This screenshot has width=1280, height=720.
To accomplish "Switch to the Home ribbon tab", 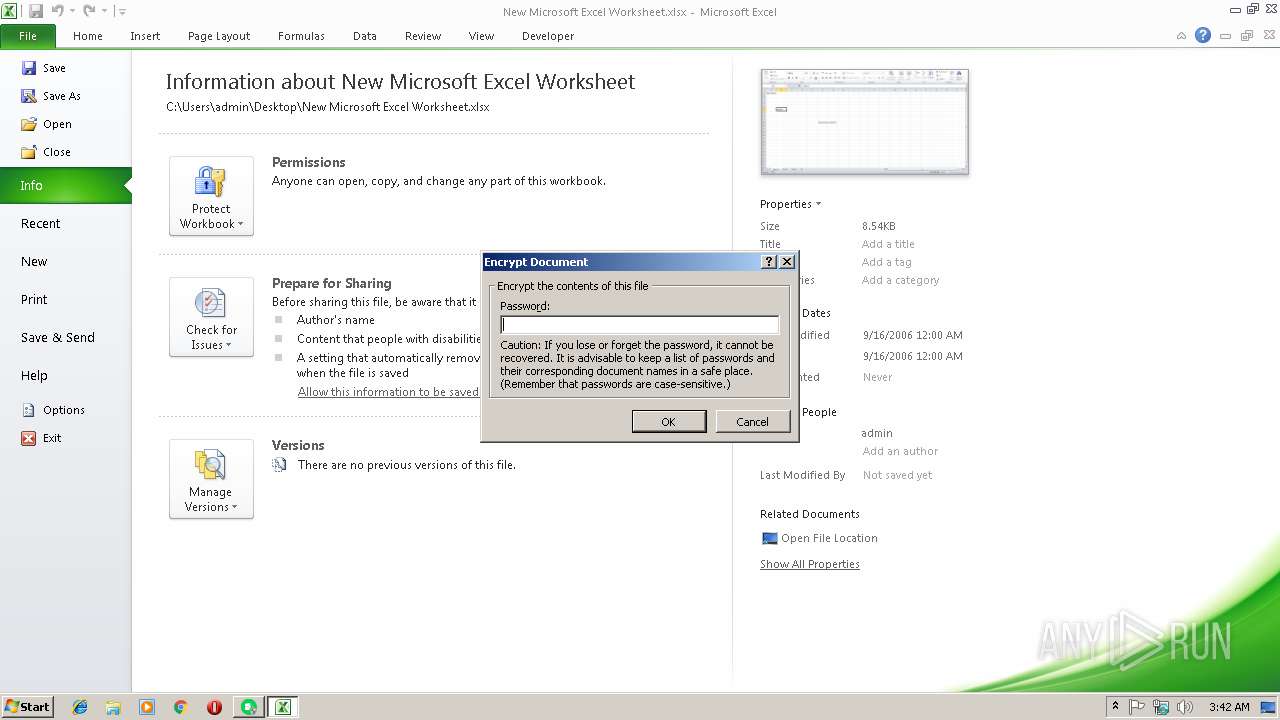I will (x=88, y=36).
